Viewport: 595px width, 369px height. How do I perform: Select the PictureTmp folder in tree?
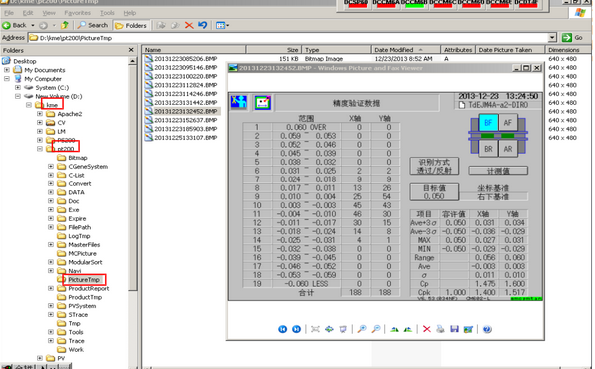tap(84, 279)
